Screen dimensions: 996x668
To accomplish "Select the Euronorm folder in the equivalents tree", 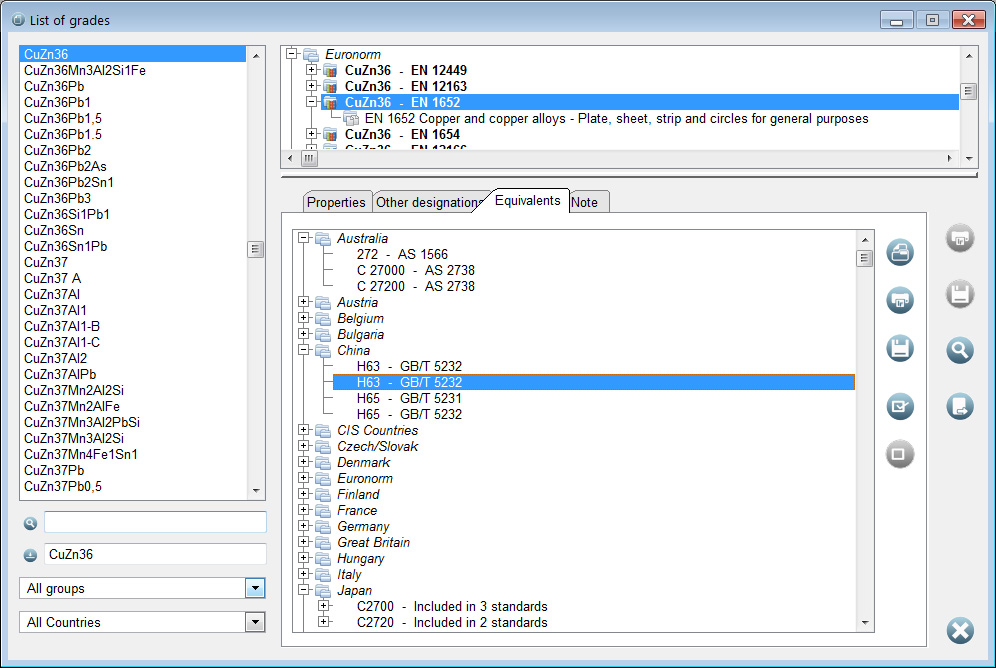I will (x=365, y=479).
